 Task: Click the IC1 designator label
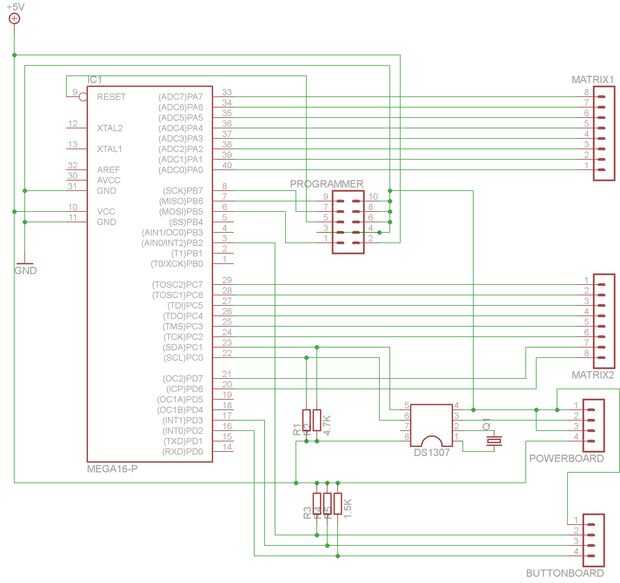point(95,80)
